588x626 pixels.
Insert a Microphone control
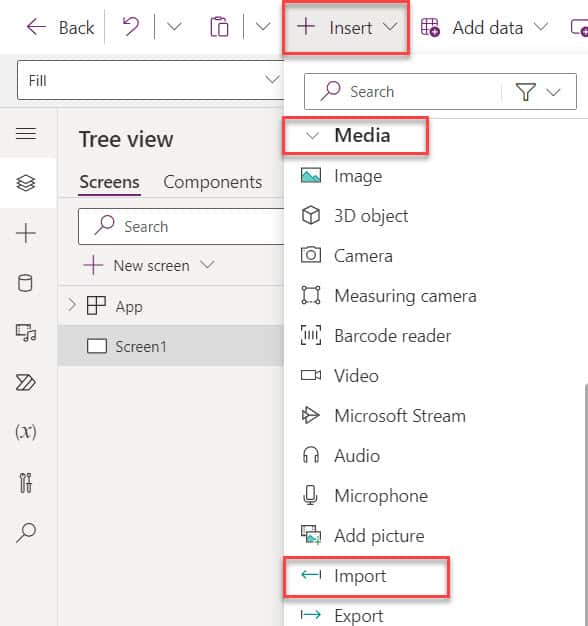click(x=364, y=495)
